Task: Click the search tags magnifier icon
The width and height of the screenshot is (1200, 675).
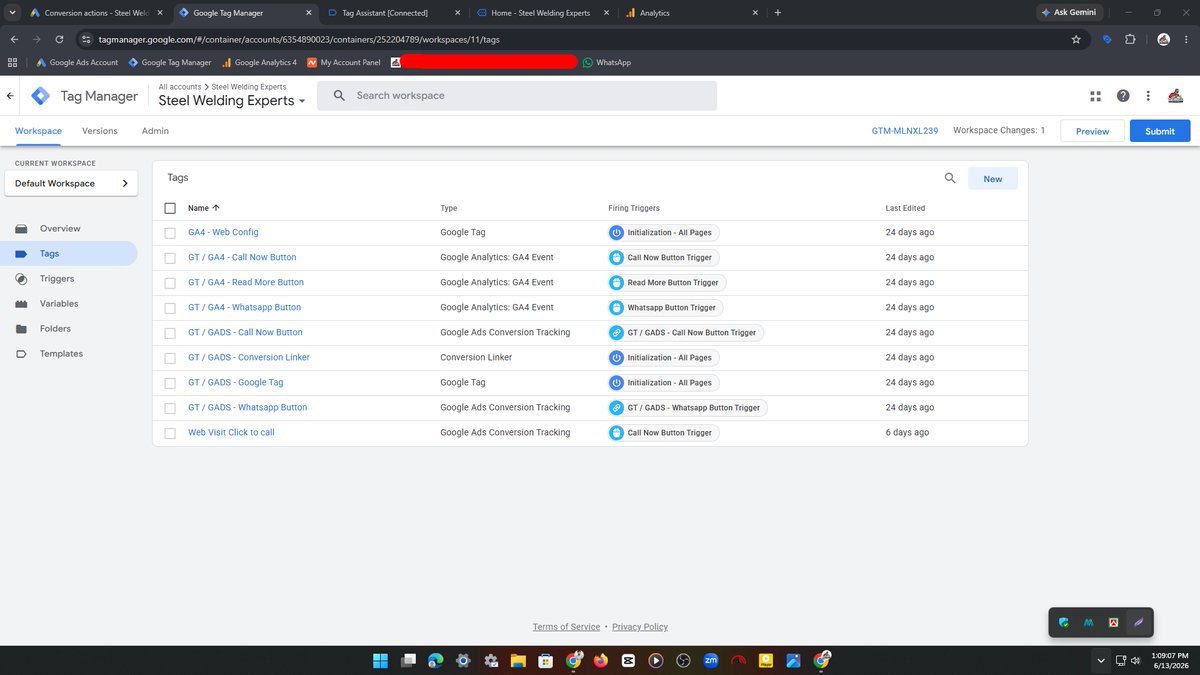Action: click(950, 178)
